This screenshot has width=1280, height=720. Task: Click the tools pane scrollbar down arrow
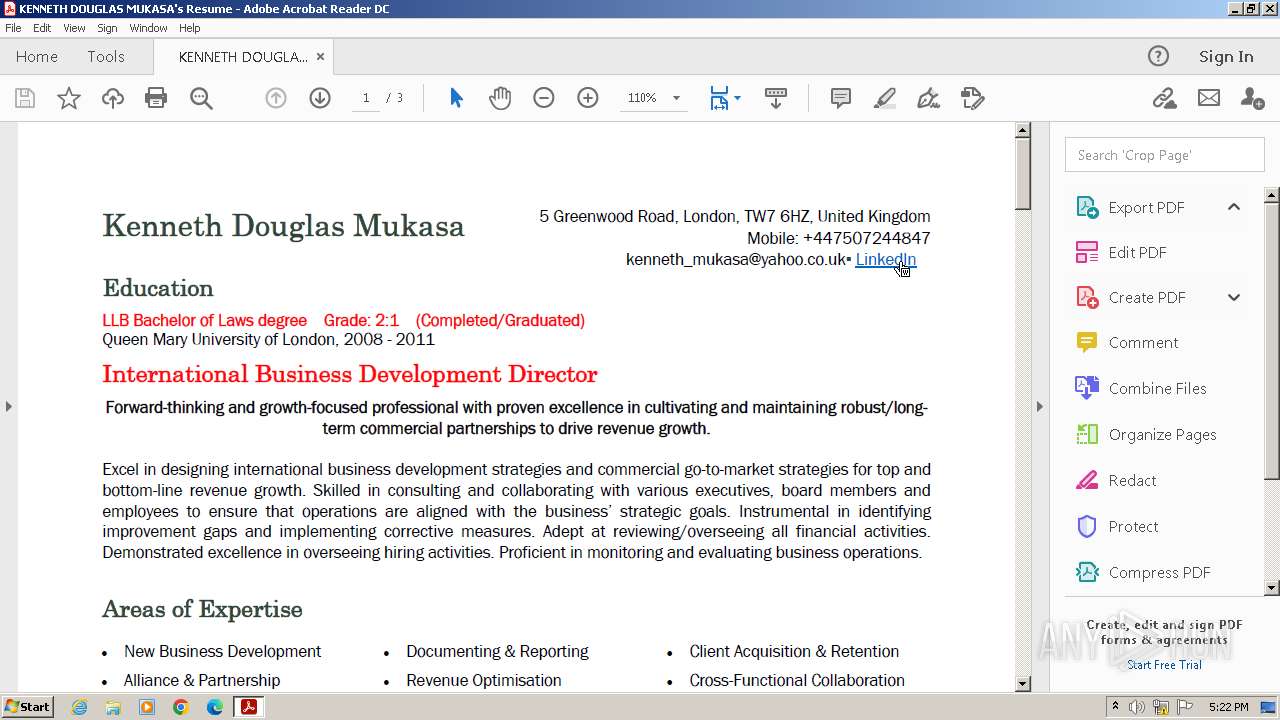[1271, 588]
